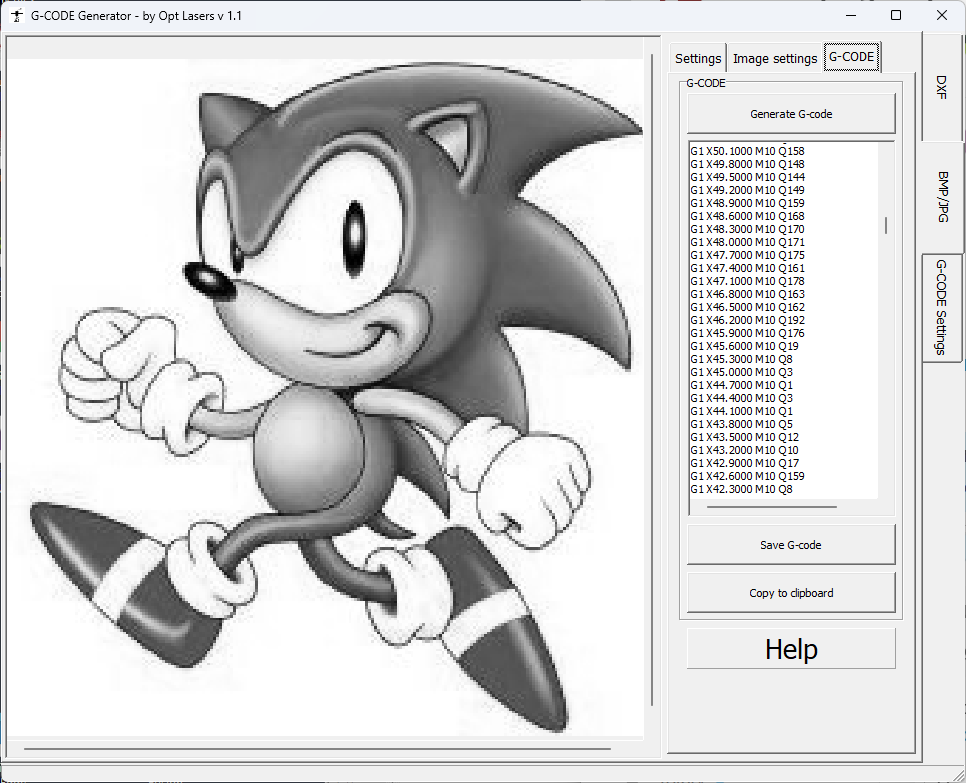The width and height of the screenshot is (966, 783).
Task: Open the vertical G-CODE Settings tab
Action: pyautogui.click(x=942, y=307)
